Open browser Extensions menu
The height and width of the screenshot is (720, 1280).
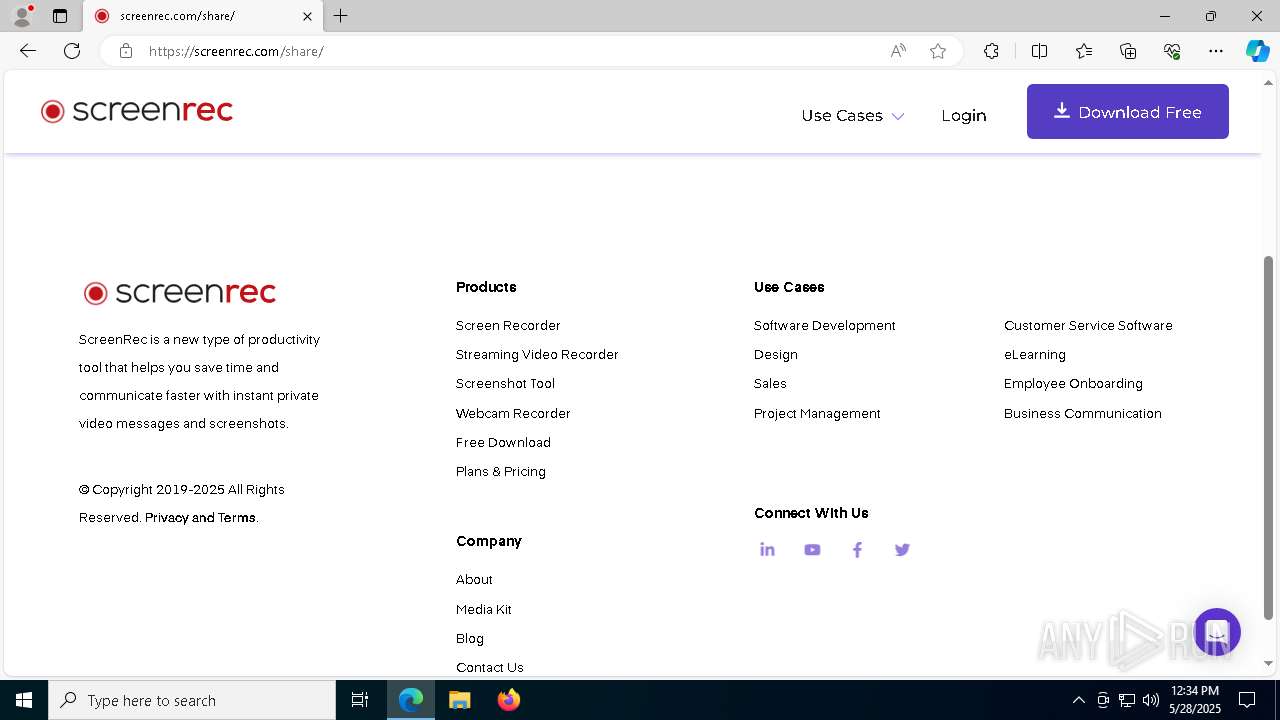991,51
